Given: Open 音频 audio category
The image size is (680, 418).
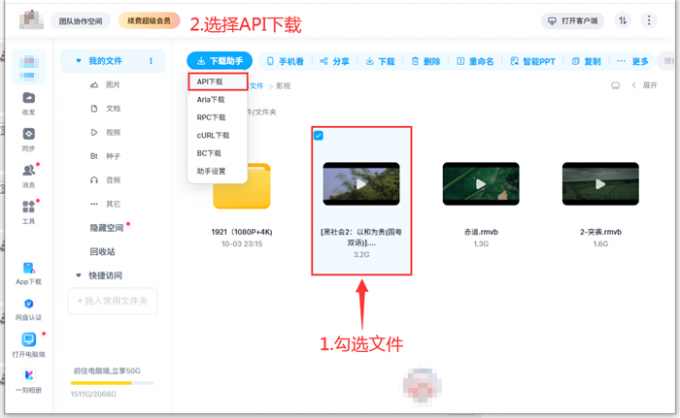Looking at the screenshot, I should click(105, 180).
